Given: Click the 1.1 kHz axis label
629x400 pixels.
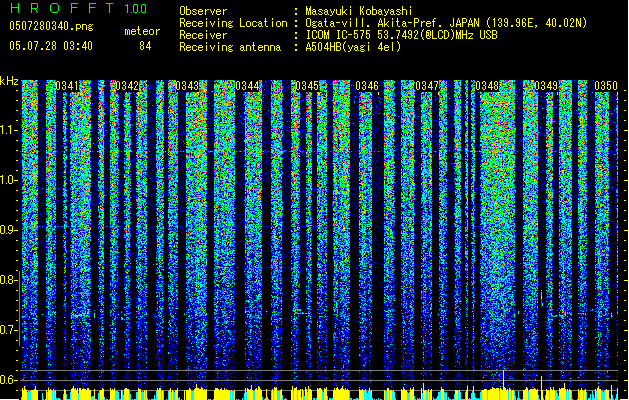Looking at the screenshot, I should (9, 130).
